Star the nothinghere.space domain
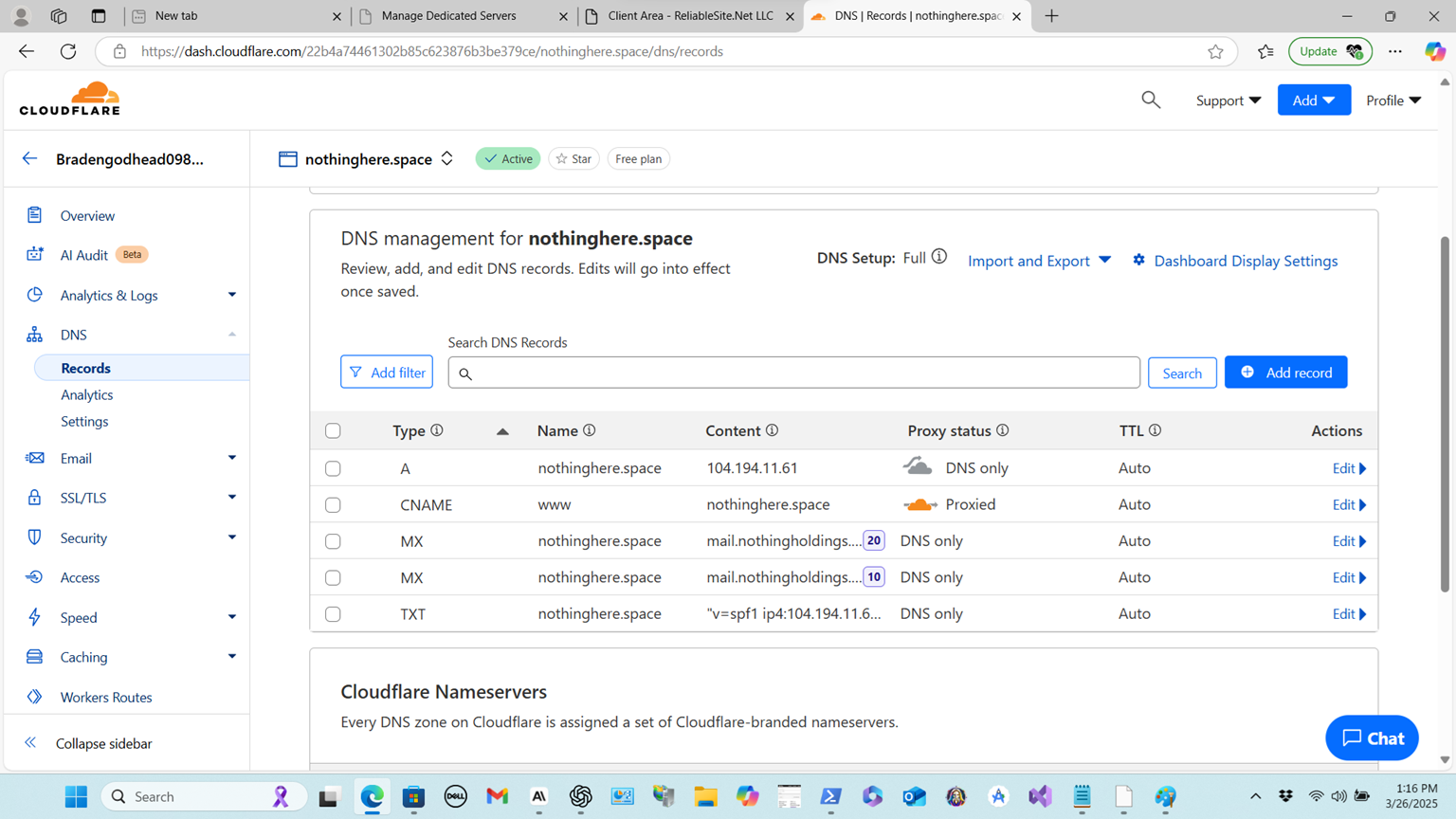The width and height of the screenshot is (1456, 819). click(x=573, y=158)
